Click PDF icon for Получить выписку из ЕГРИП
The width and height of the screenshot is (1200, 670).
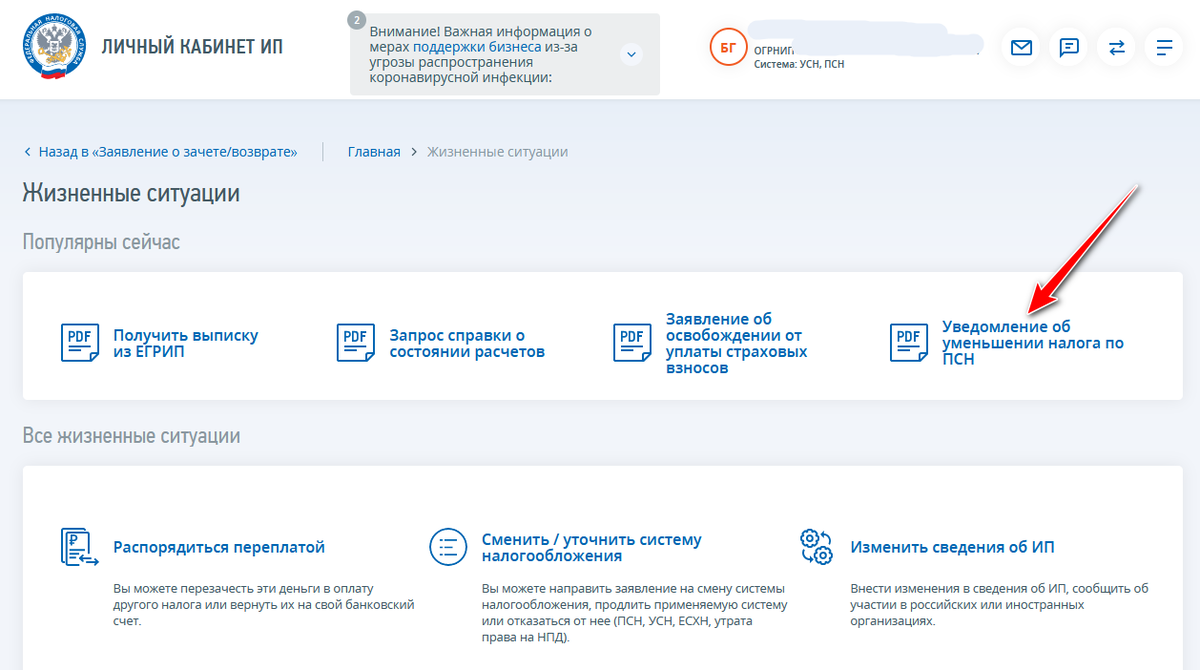pos(80,343)
